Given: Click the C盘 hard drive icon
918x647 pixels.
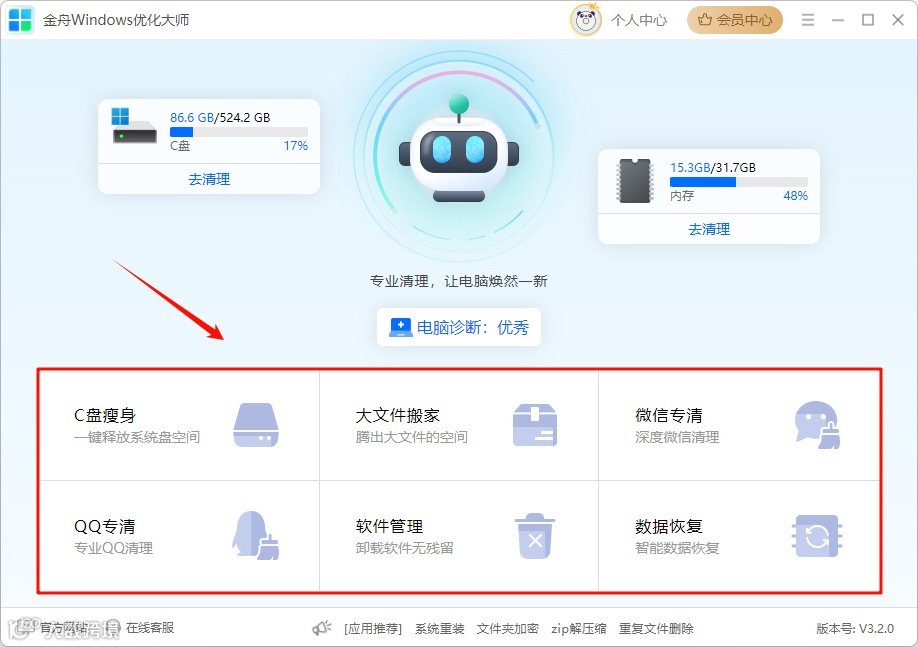Looking at the screenshot, I should [133, 126].
